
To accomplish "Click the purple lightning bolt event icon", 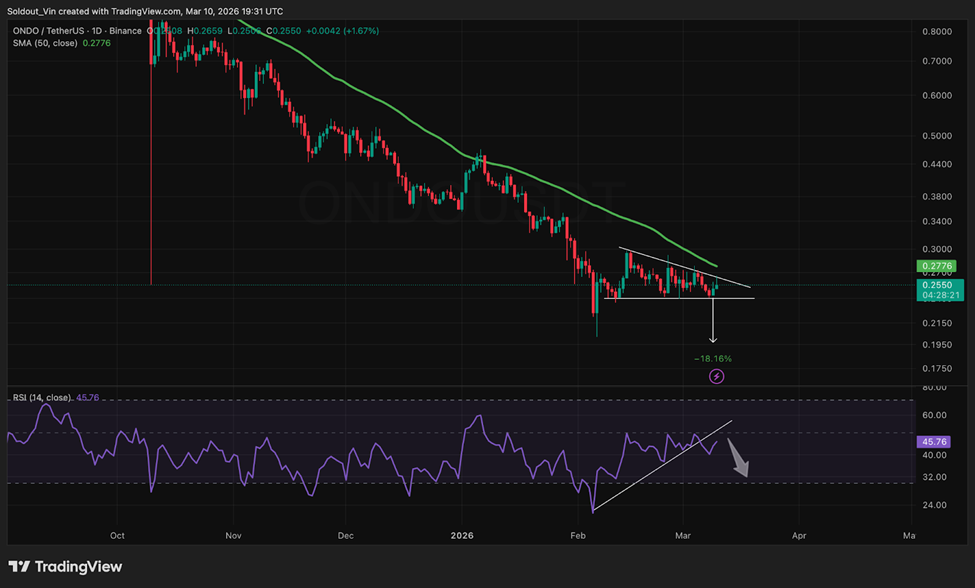I will (x=717, y=376).
